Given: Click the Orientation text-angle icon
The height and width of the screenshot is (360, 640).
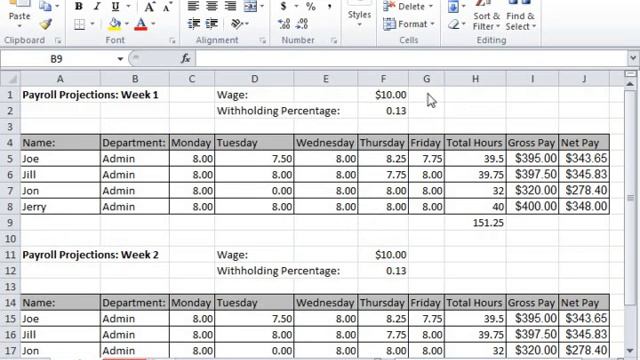Looking at the screenshot, I should 237,24.
